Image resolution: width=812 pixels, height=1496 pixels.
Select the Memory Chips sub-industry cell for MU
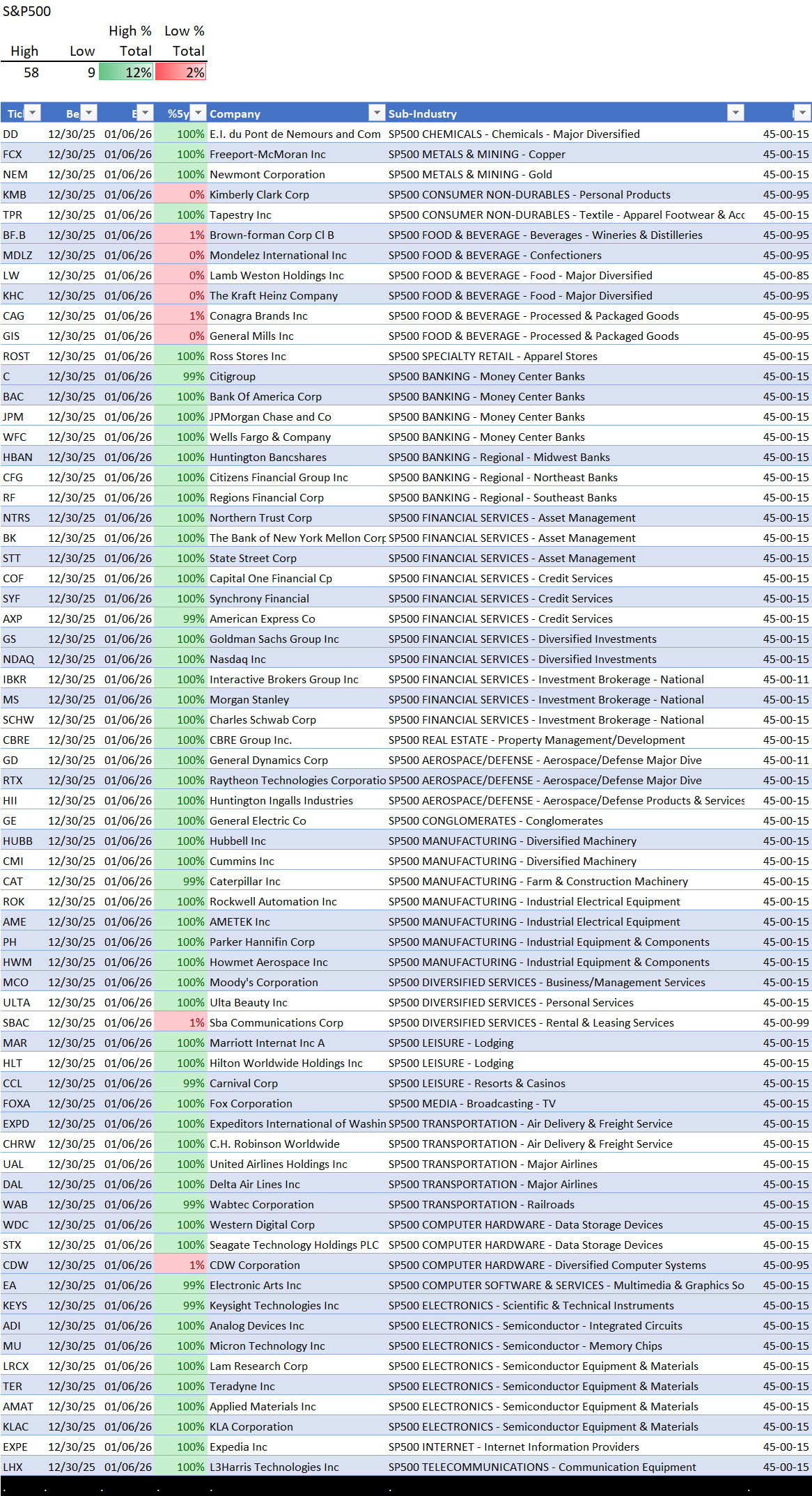[565, 1346]
